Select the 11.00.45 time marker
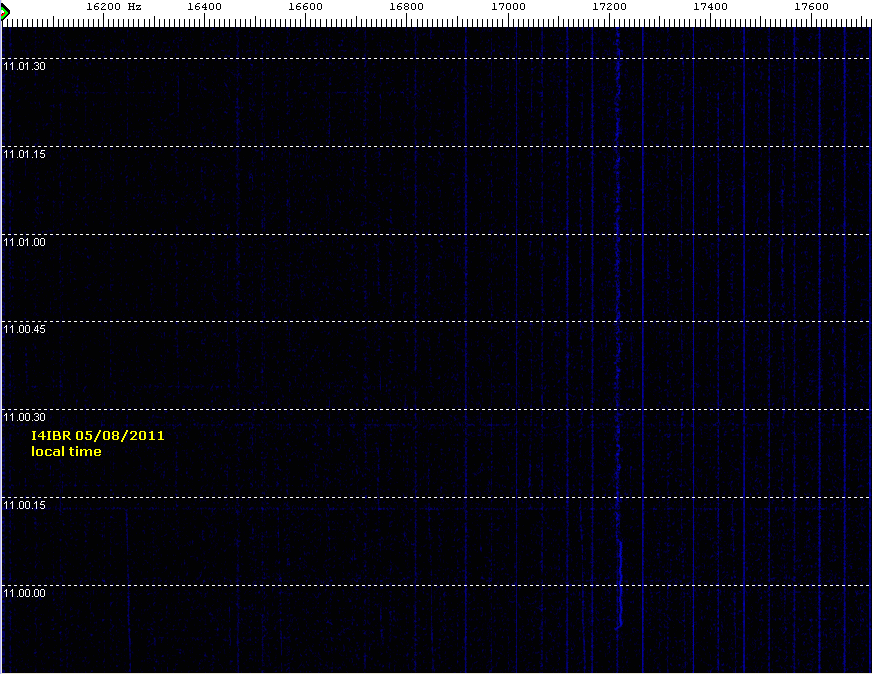872x674 pixels. pyautogui.click(x=24, y=329)
